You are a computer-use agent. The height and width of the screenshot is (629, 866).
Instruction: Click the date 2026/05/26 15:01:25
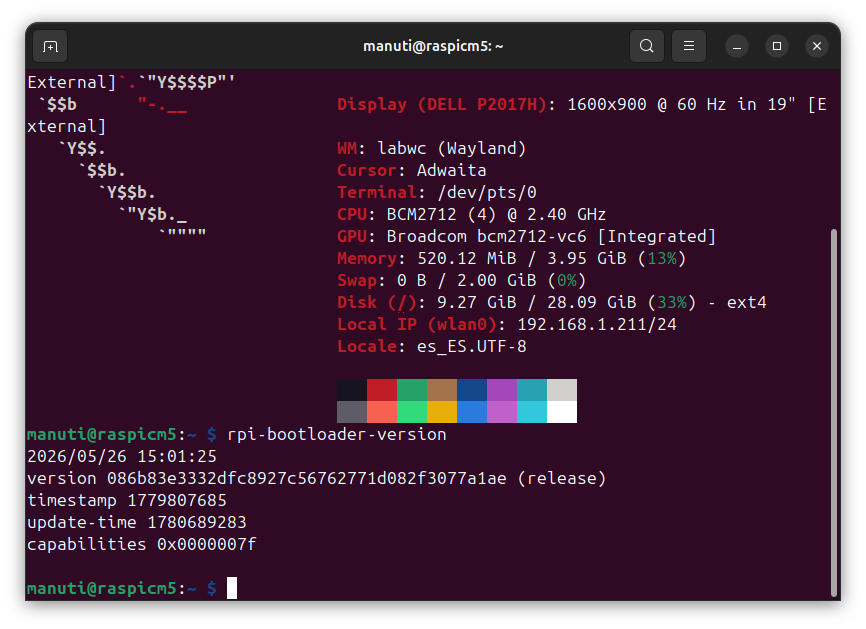[x=122, y=457]
